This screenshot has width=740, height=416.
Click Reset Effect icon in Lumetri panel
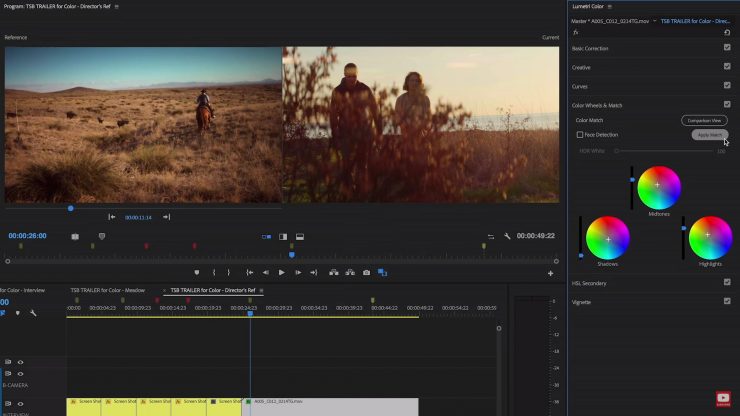(x=726, y=32)
